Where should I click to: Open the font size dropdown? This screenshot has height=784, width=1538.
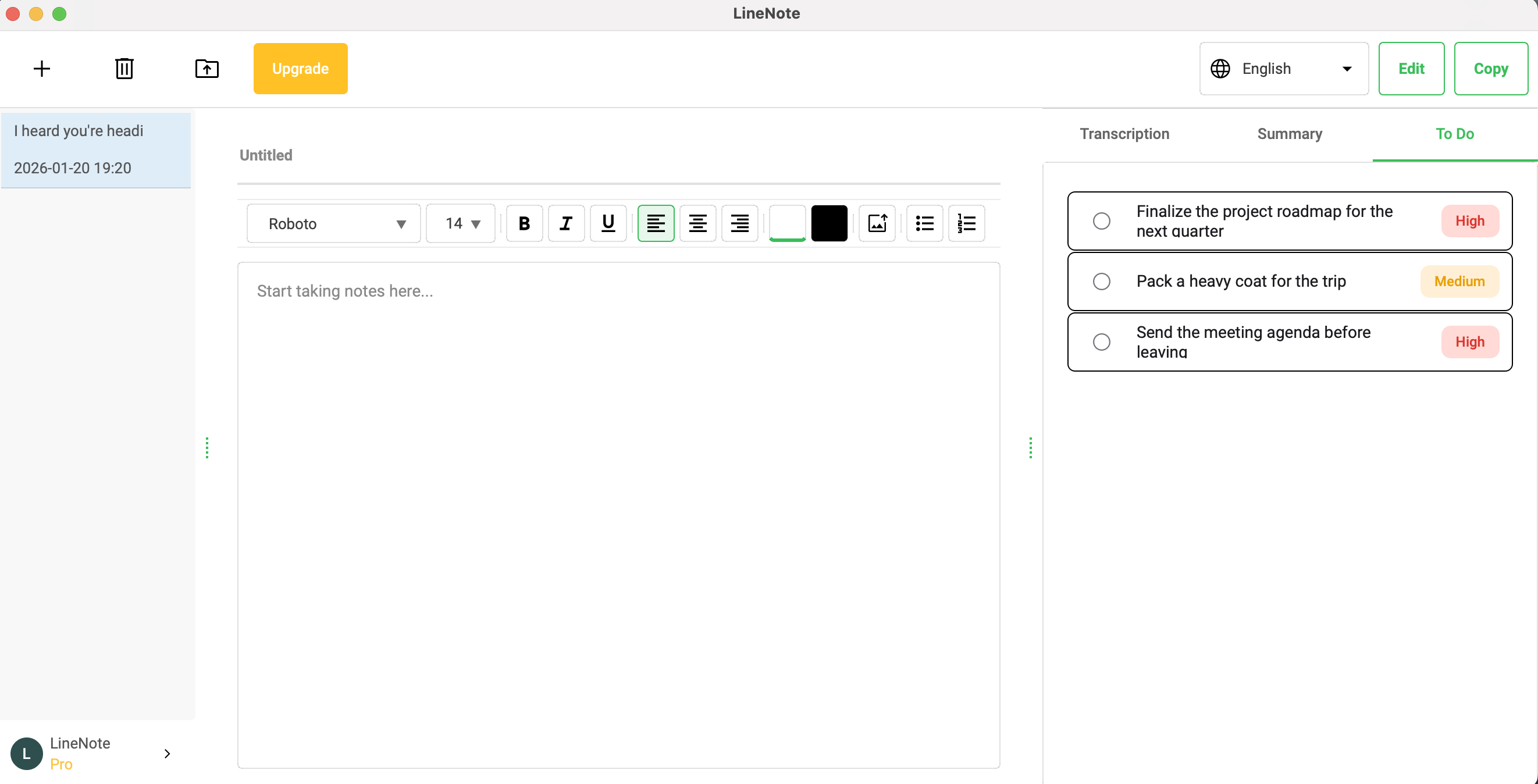[460, 223]
